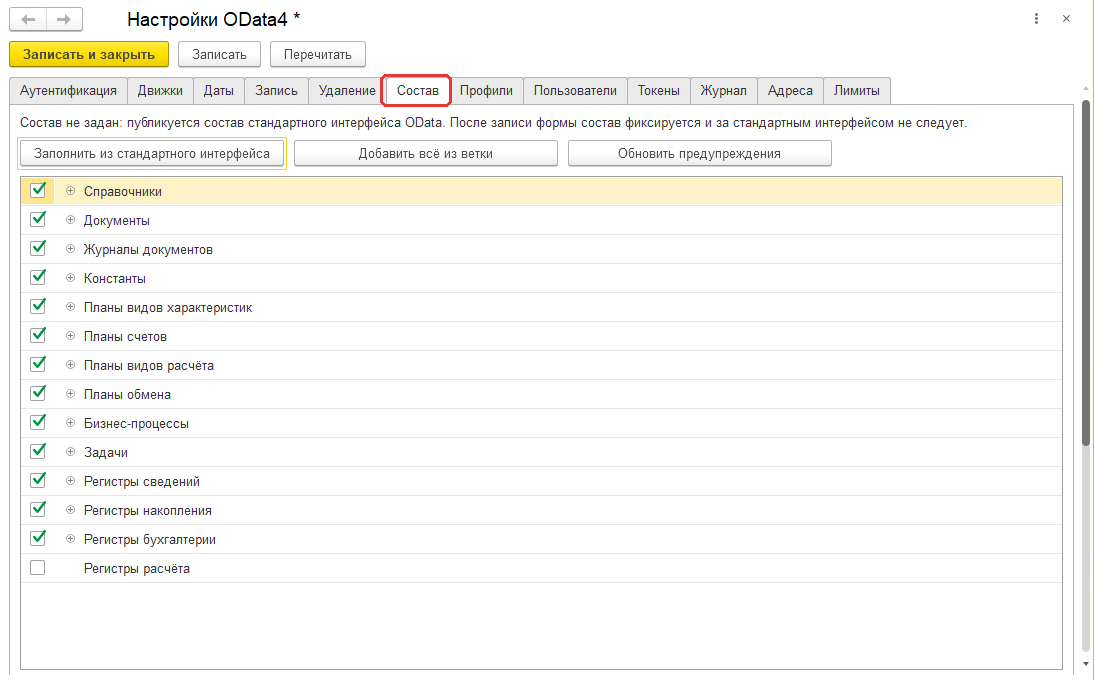Uncheck Регистры накопления checkbox
1094x680 pixels.
pos(38,510)
